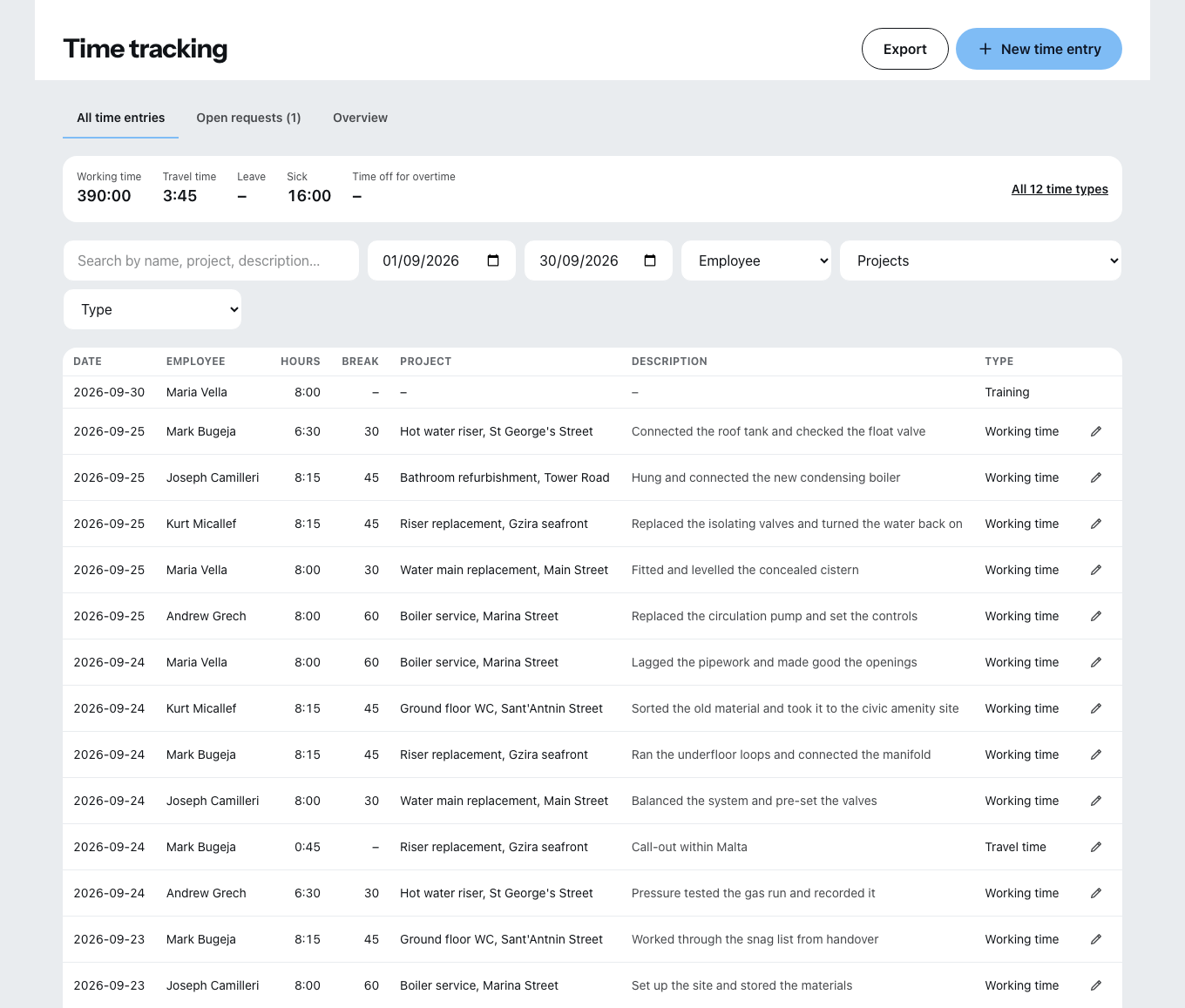Click the HOURS column header
This screenshot has height=1008, width=1185.
tap(301, 362)
